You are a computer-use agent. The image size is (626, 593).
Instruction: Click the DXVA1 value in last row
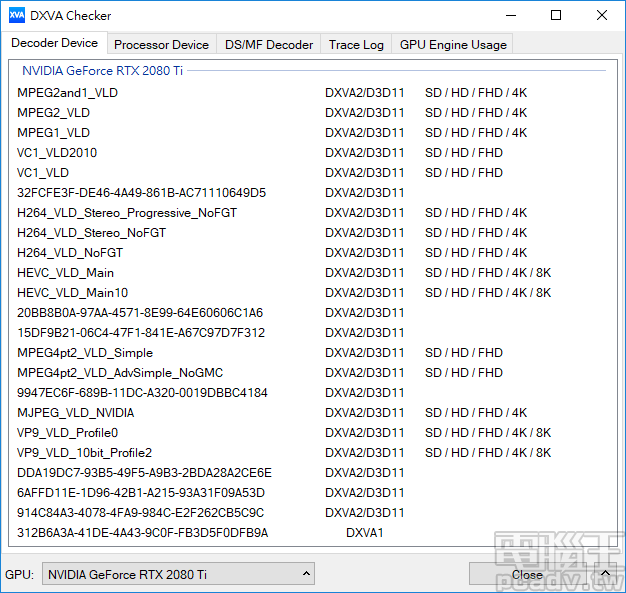365,532
